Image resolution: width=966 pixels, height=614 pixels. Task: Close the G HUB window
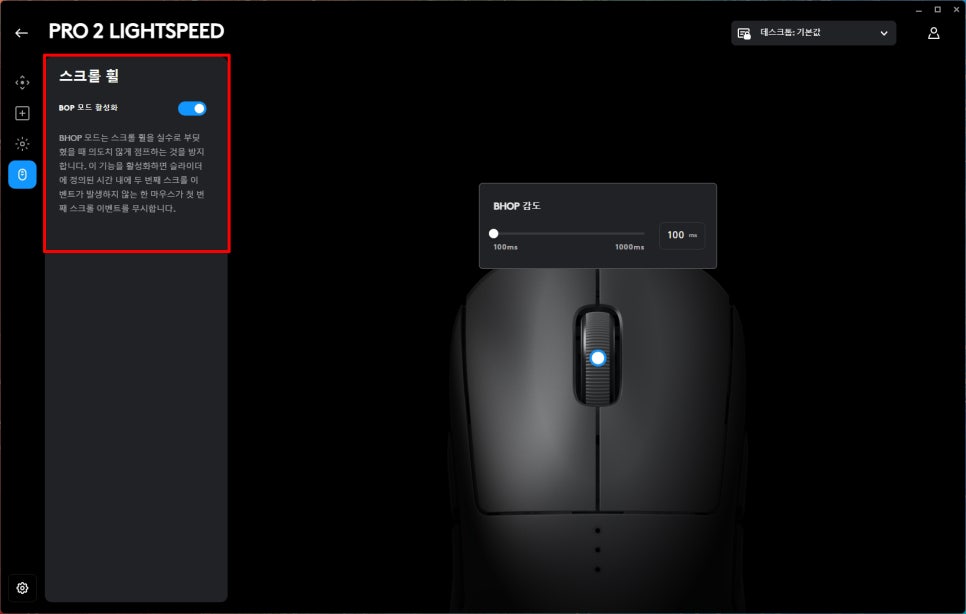pos(957,10)
